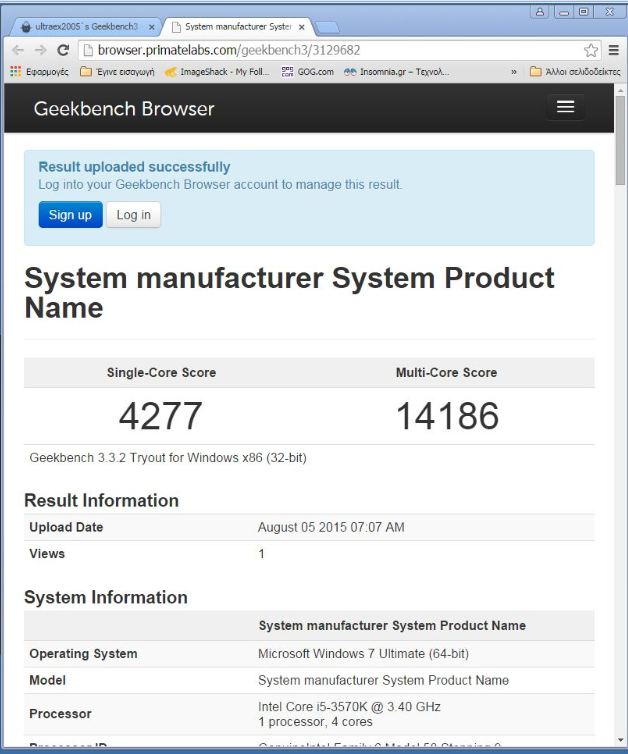Click the Views value '1'
The height and width of the screenshot is (754, 628).
tap(261, 553)
